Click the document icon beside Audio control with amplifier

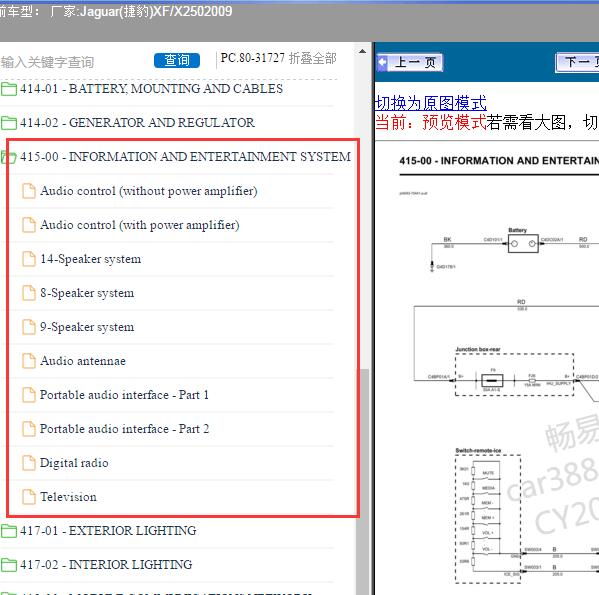tap(29, 225)
